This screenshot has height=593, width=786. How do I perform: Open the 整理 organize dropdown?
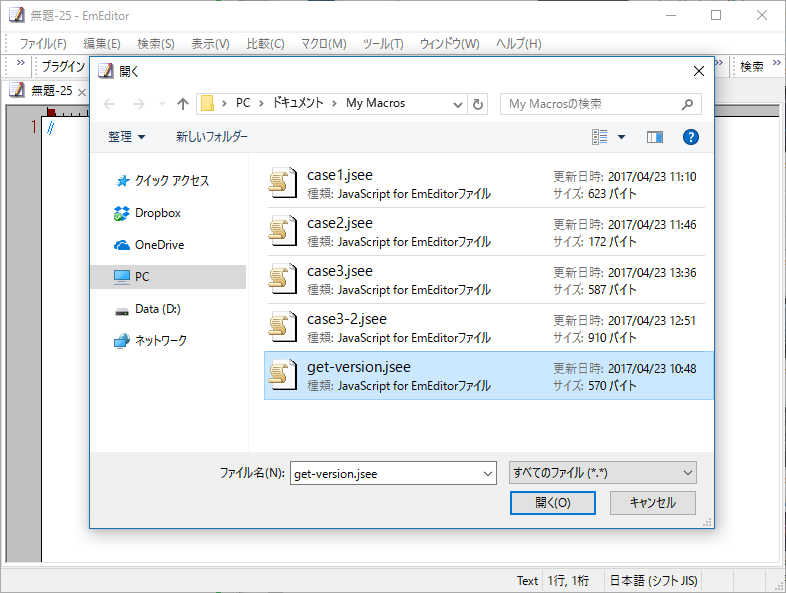126,137
